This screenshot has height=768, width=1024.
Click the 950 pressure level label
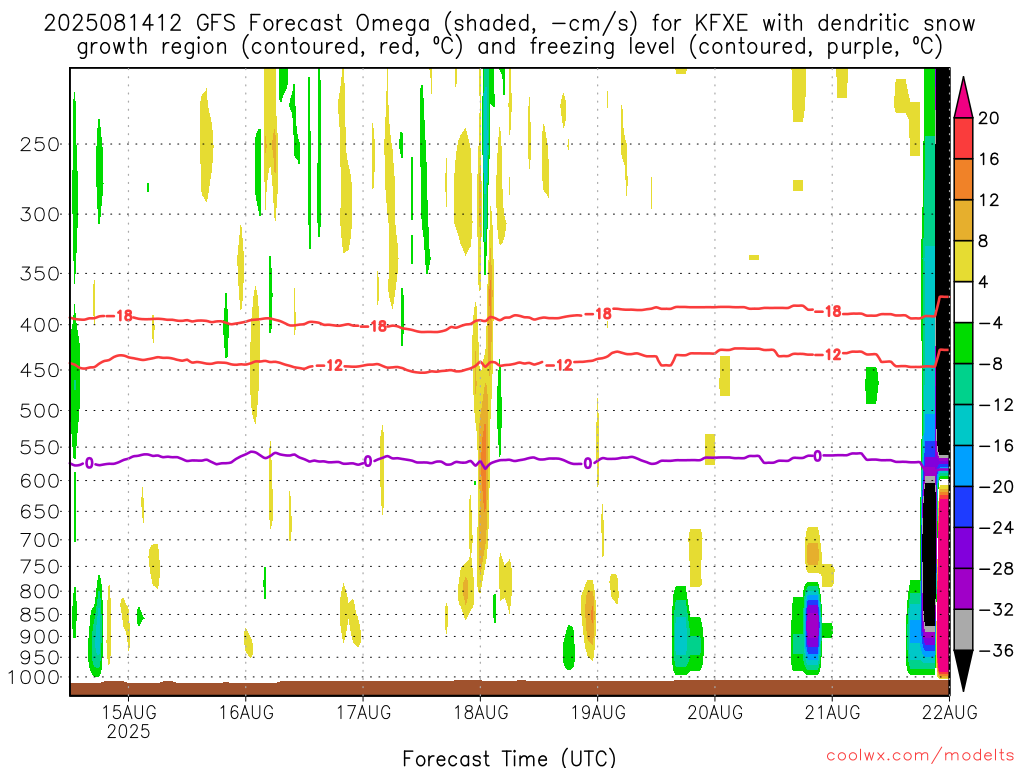(40, 658)
